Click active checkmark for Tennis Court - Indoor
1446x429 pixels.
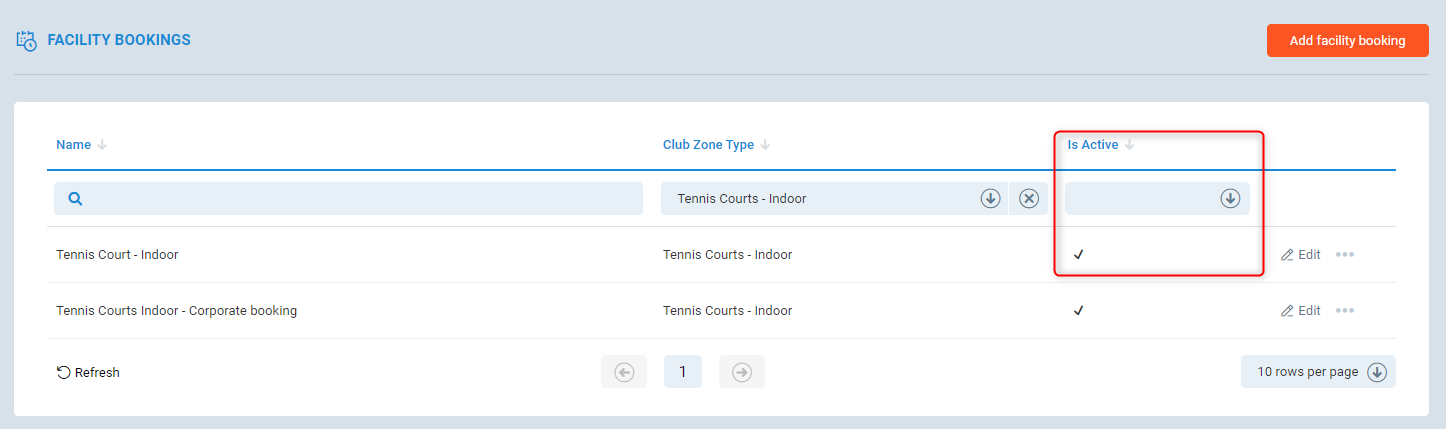[x=1079, y=255]
